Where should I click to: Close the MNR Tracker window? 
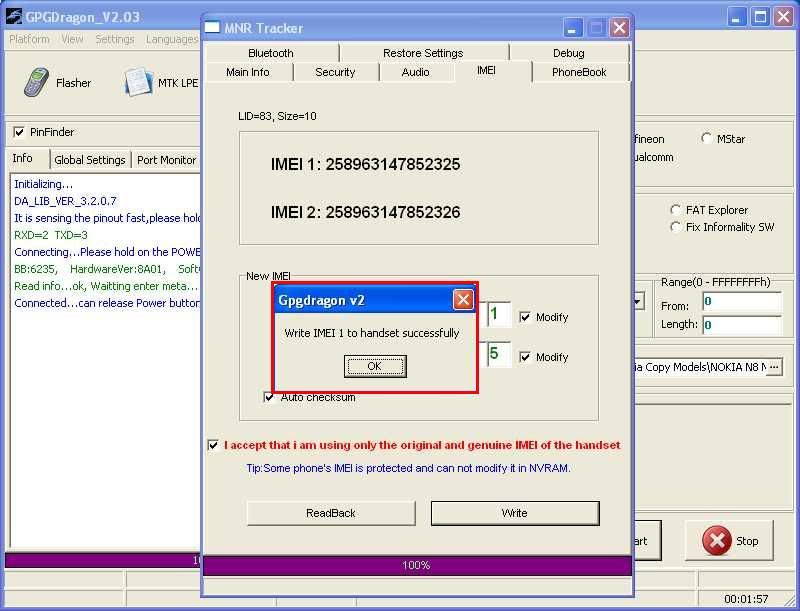(x=619, y=28)
